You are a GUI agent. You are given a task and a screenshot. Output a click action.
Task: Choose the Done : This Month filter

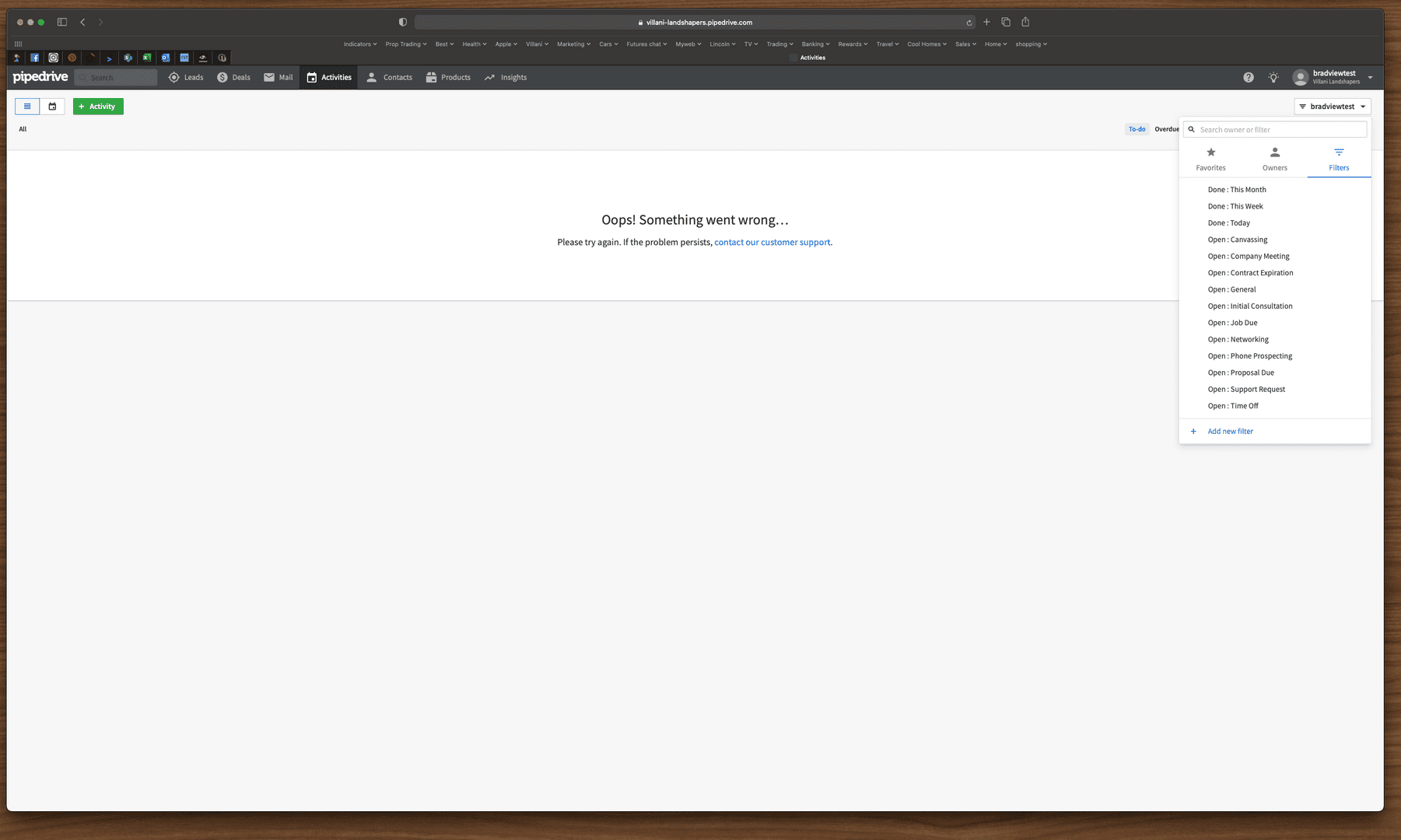click(x=1275, y=190)
